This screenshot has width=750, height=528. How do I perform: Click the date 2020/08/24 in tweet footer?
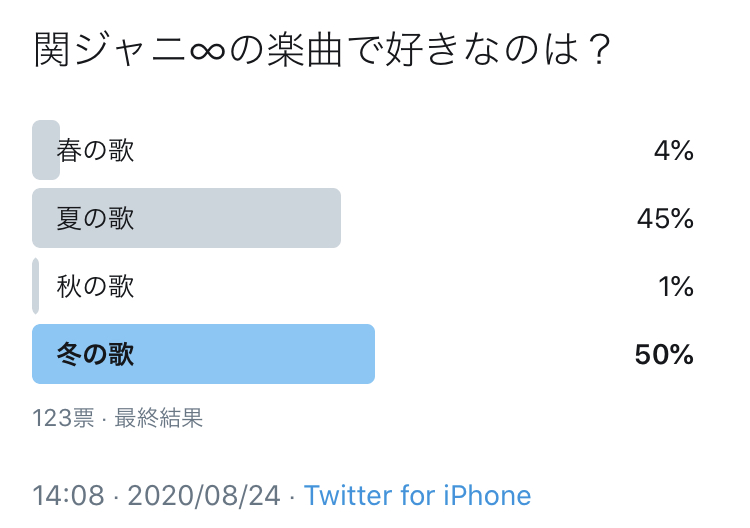[204, 495]
